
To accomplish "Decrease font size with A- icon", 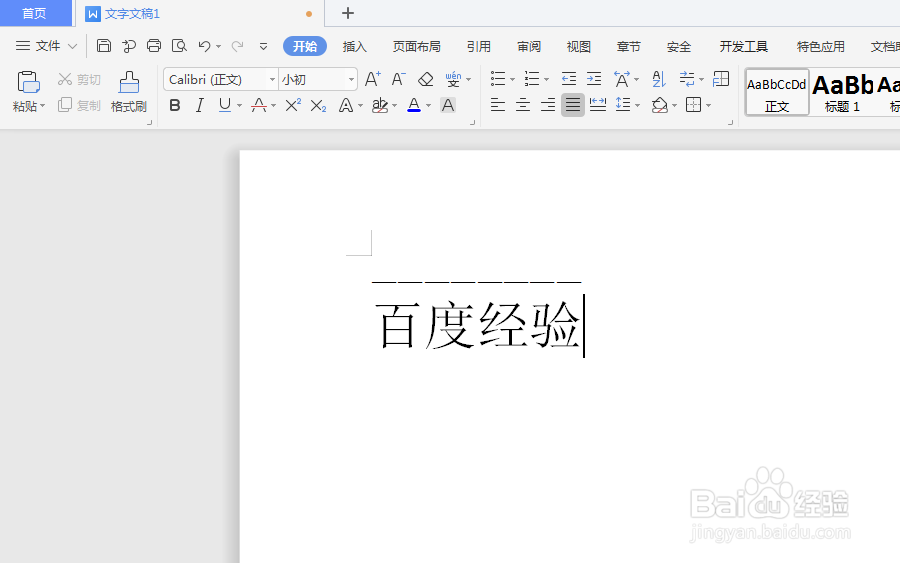I will click(398, 79).
